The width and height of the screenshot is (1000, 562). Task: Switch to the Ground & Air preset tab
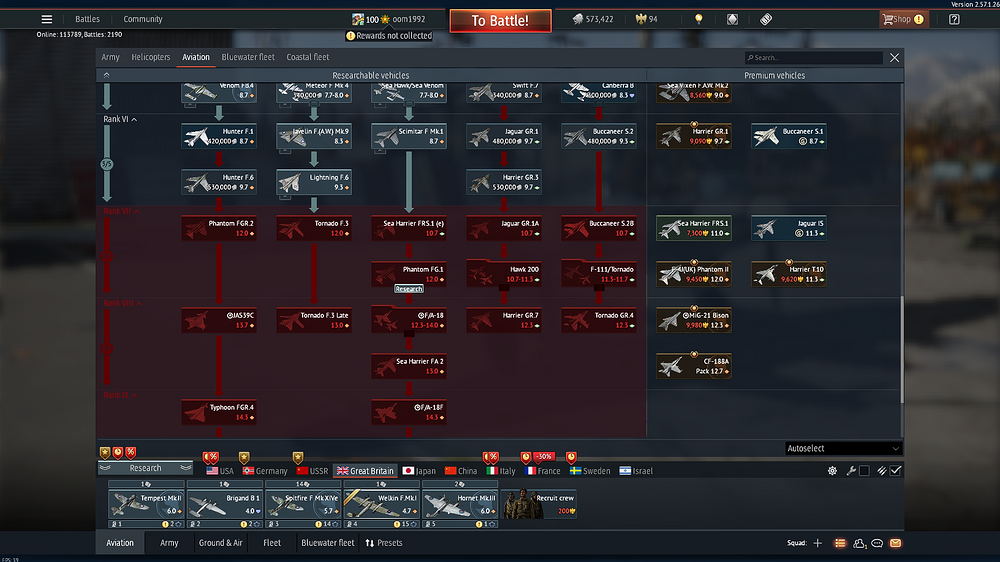pyautogui.click(x=221, y=543)
